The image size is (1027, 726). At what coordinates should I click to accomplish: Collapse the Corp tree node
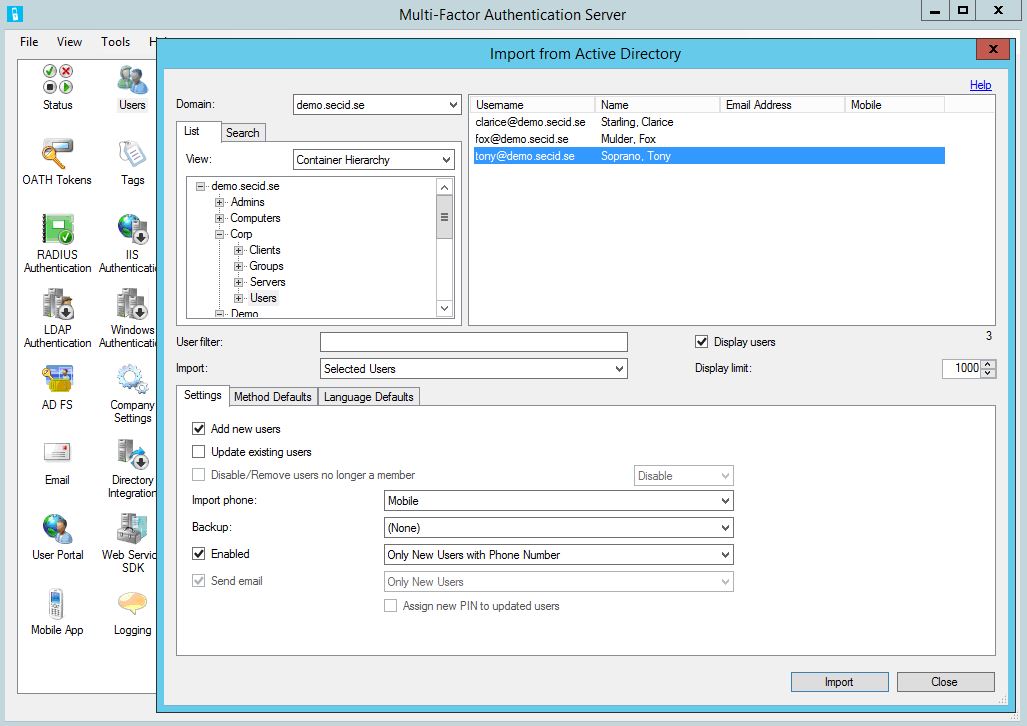[219, 234]
